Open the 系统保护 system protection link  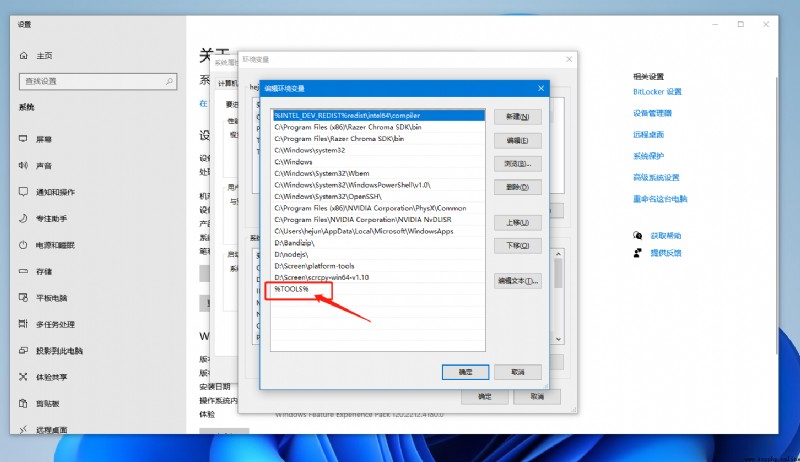(648, 156)
